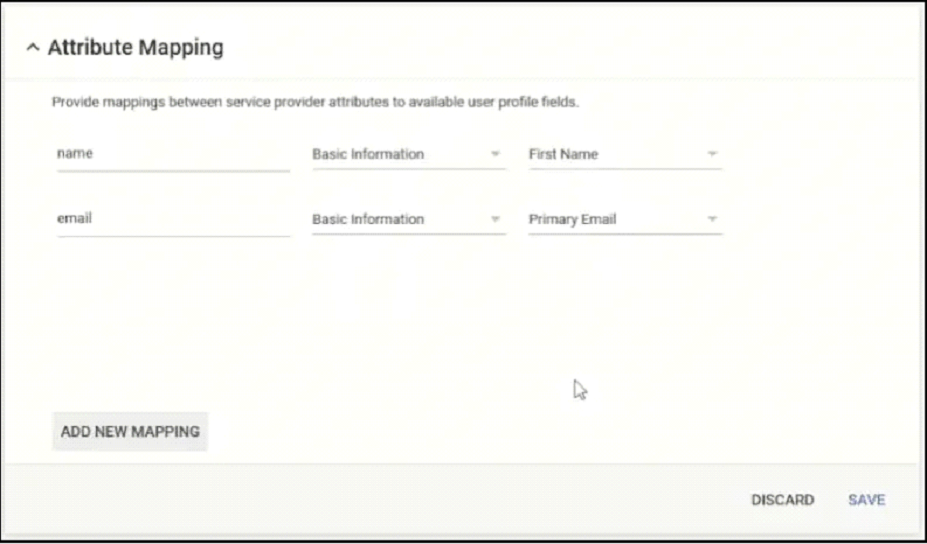Image resolution: width=927 pixels, height=544 pixels.
Task: Focus the name attribute input field
Action: [x=173, y=155]
